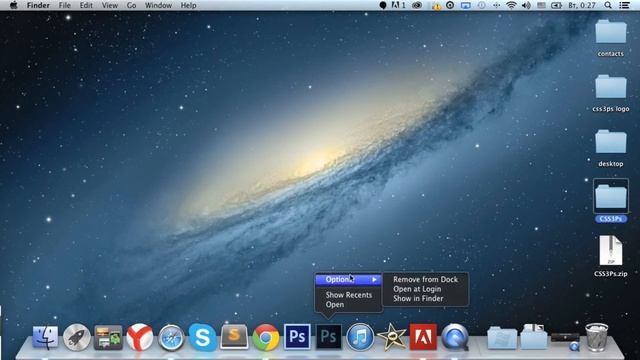Toggle Remove from Dock entry
Screen dimensions: 640x360
[x=425, y=279]
